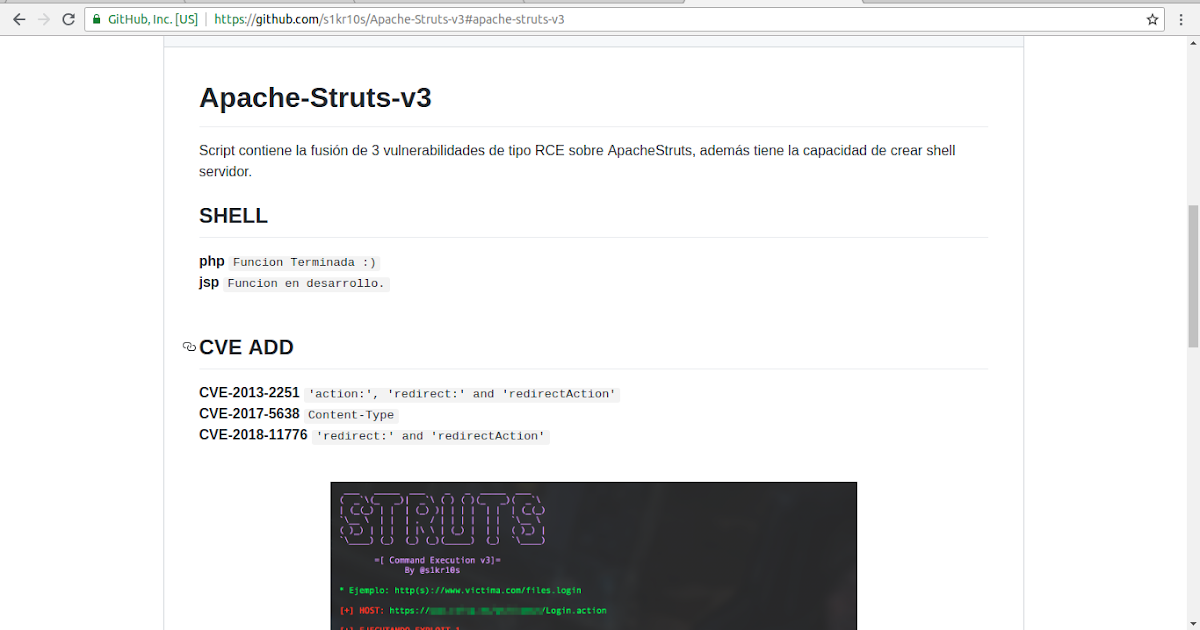
Task: Click the STRUTS terminal screenshot image
Action: [x=593, y=555]
